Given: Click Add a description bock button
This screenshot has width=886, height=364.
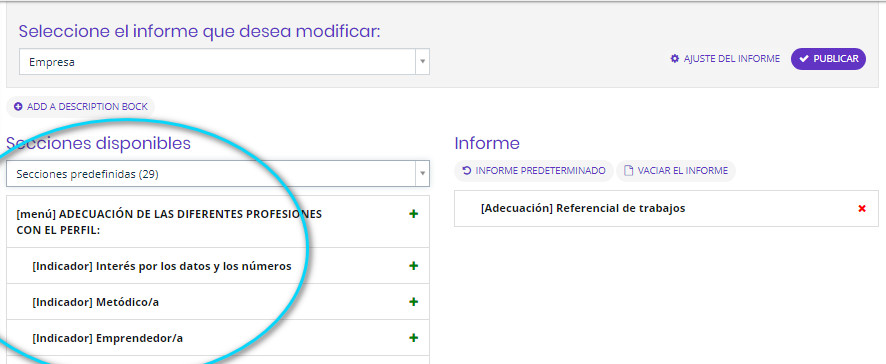Looking at the screenshot, I should pyautogui.click(x=80, y=106).
